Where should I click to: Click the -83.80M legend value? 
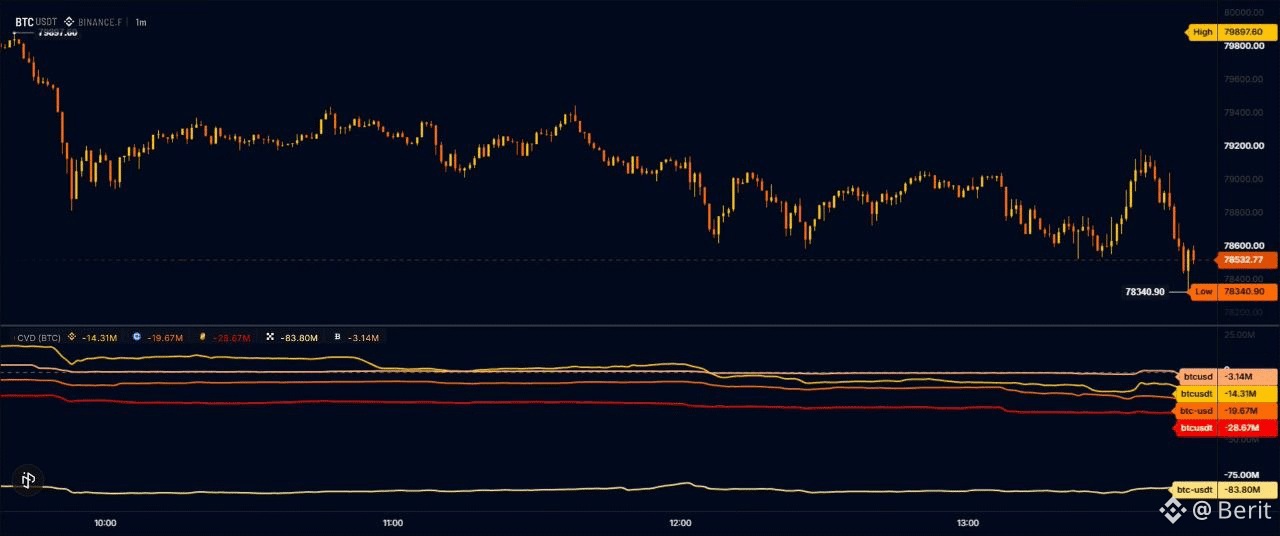pos(298,338)
